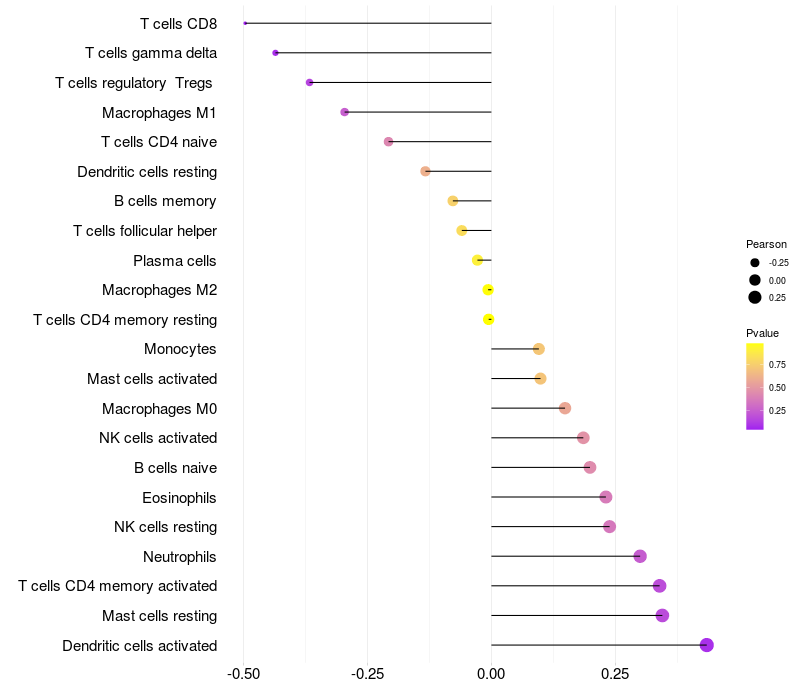Screen dimensions: 800x700
Task: Click the Pearson legend title
Action: 766,244
